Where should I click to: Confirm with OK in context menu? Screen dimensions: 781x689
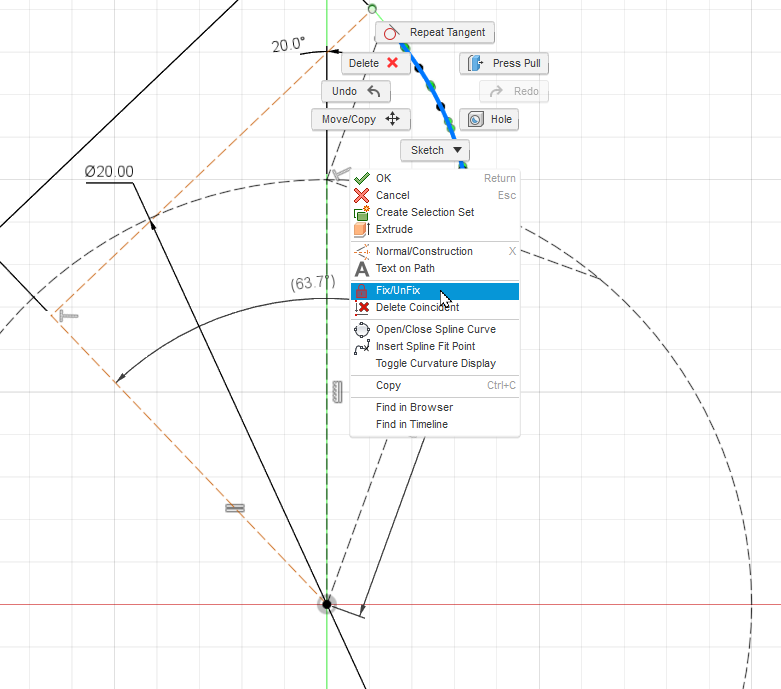pyautogui.click(x=384, y=178)
